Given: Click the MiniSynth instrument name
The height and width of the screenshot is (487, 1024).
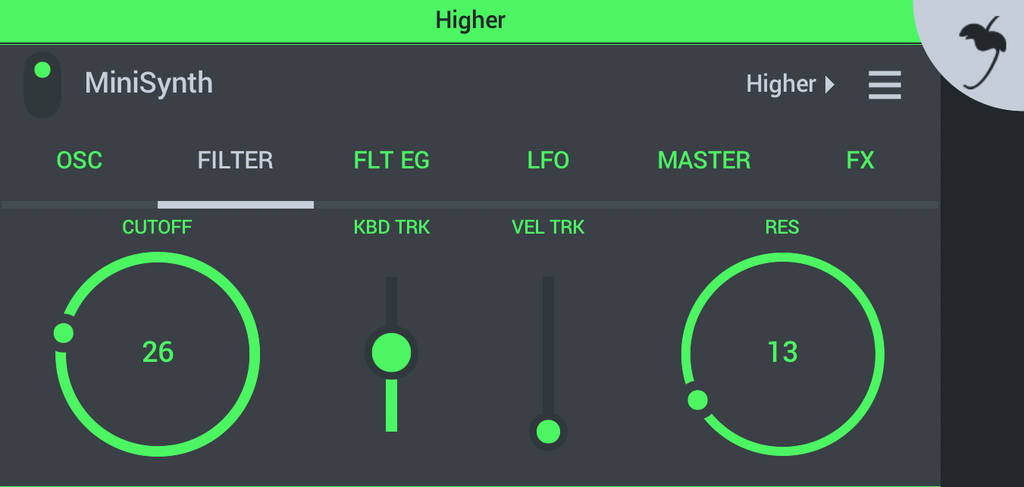Looking at the screenshot, I should [149, 84].
